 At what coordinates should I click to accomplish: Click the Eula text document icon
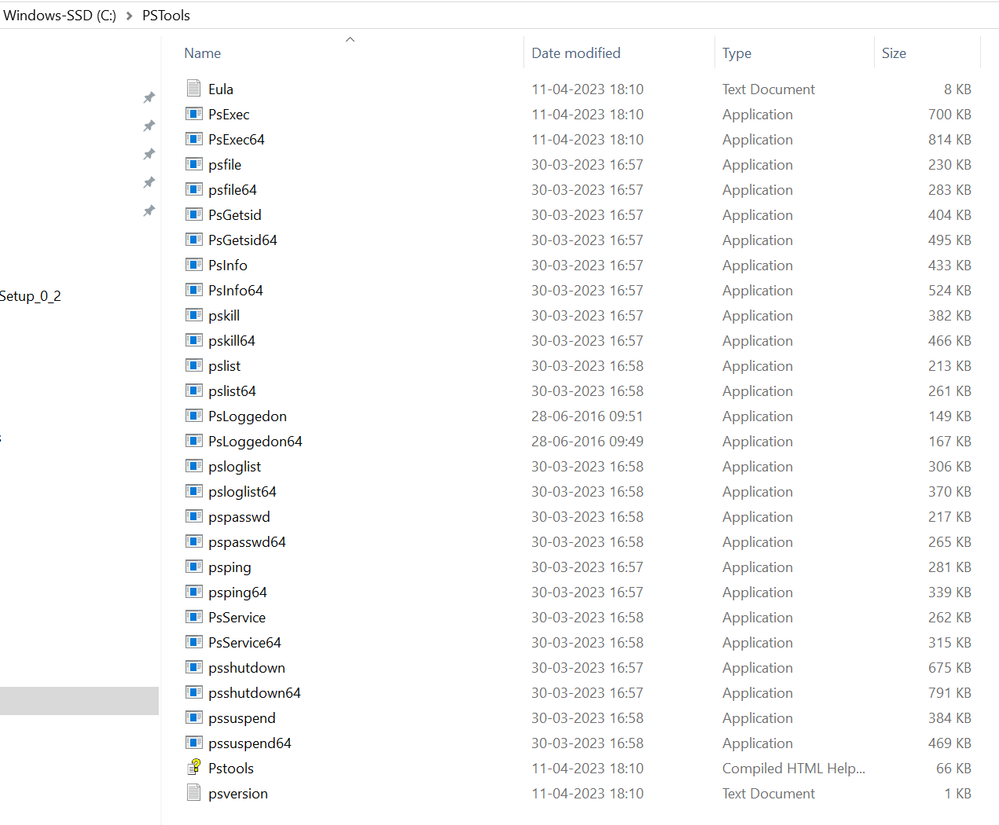[194, 89]
